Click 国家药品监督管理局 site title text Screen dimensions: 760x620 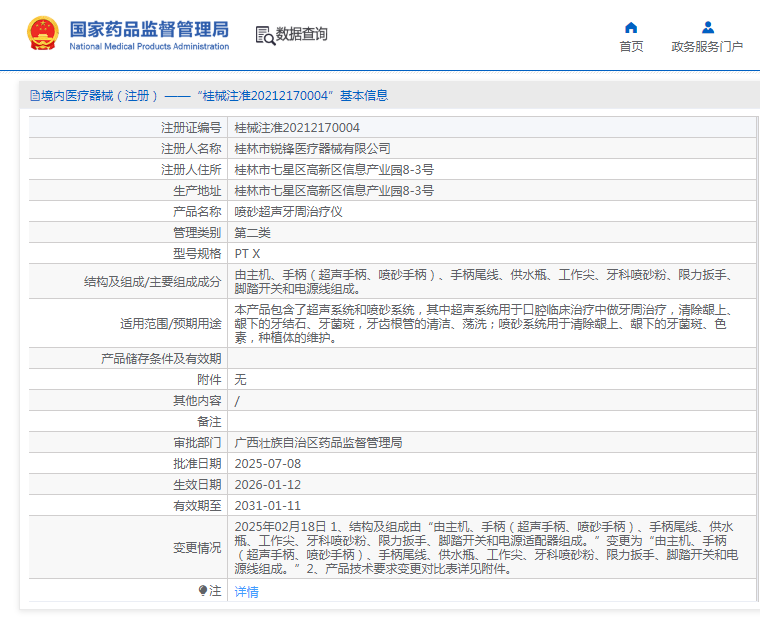149,28
